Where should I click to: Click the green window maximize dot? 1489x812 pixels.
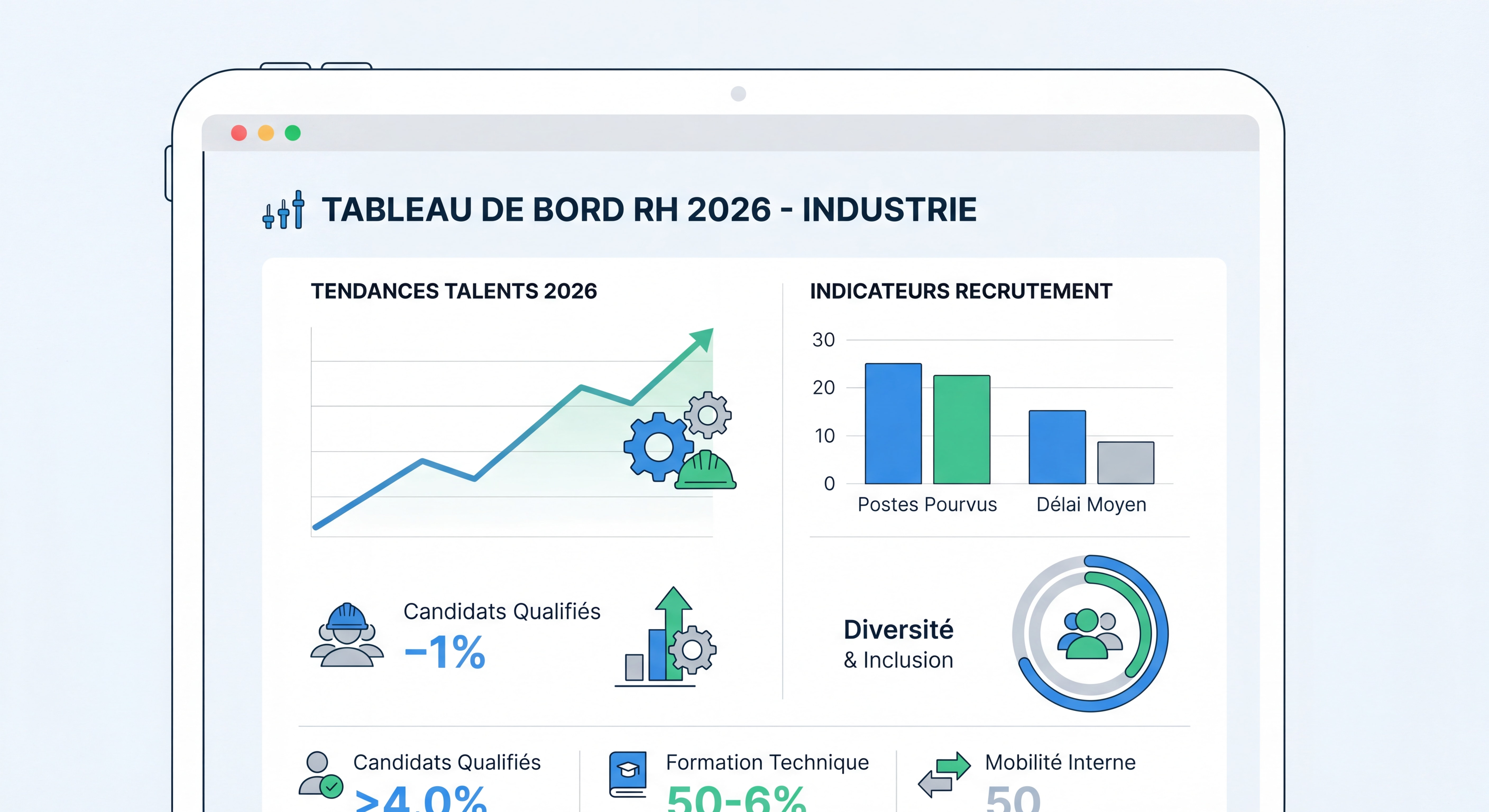coord(293,133)
